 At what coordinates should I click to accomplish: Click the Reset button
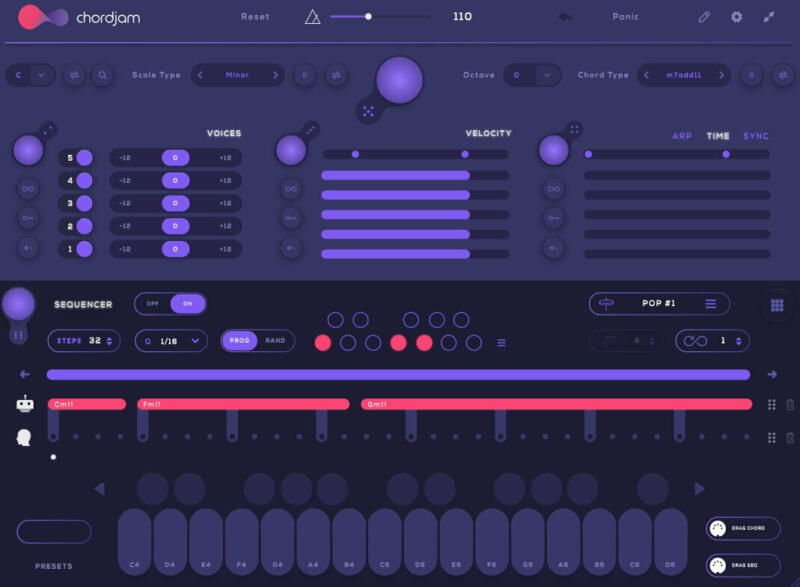pos(255,17)
